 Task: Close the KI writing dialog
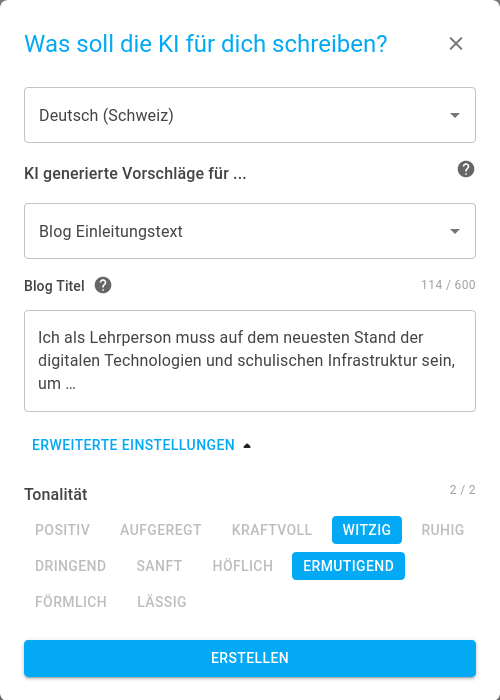pyautogui.click(x=456, y=44)
